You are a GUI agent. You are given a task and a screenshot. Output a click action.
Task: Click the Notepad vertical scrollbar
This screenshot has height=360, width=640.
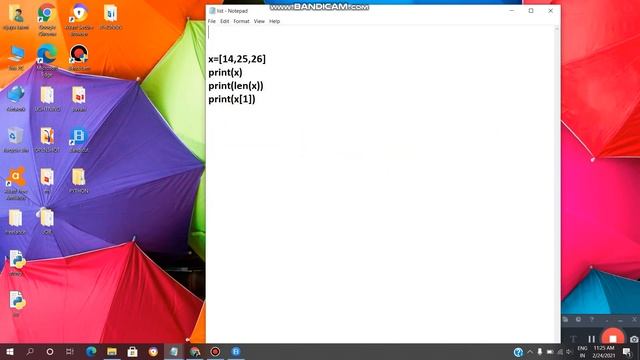[x=556, y=184]
